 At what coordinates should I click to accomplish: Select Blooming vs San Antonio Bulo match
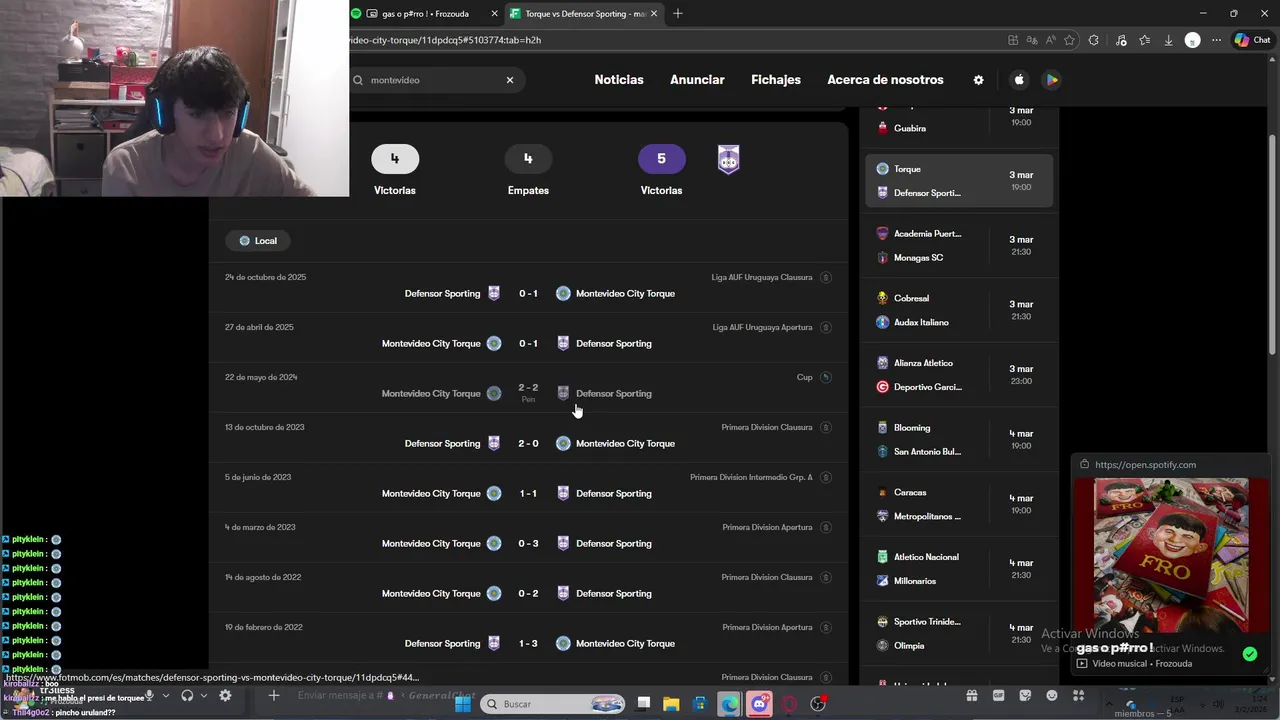click(959, 440)
